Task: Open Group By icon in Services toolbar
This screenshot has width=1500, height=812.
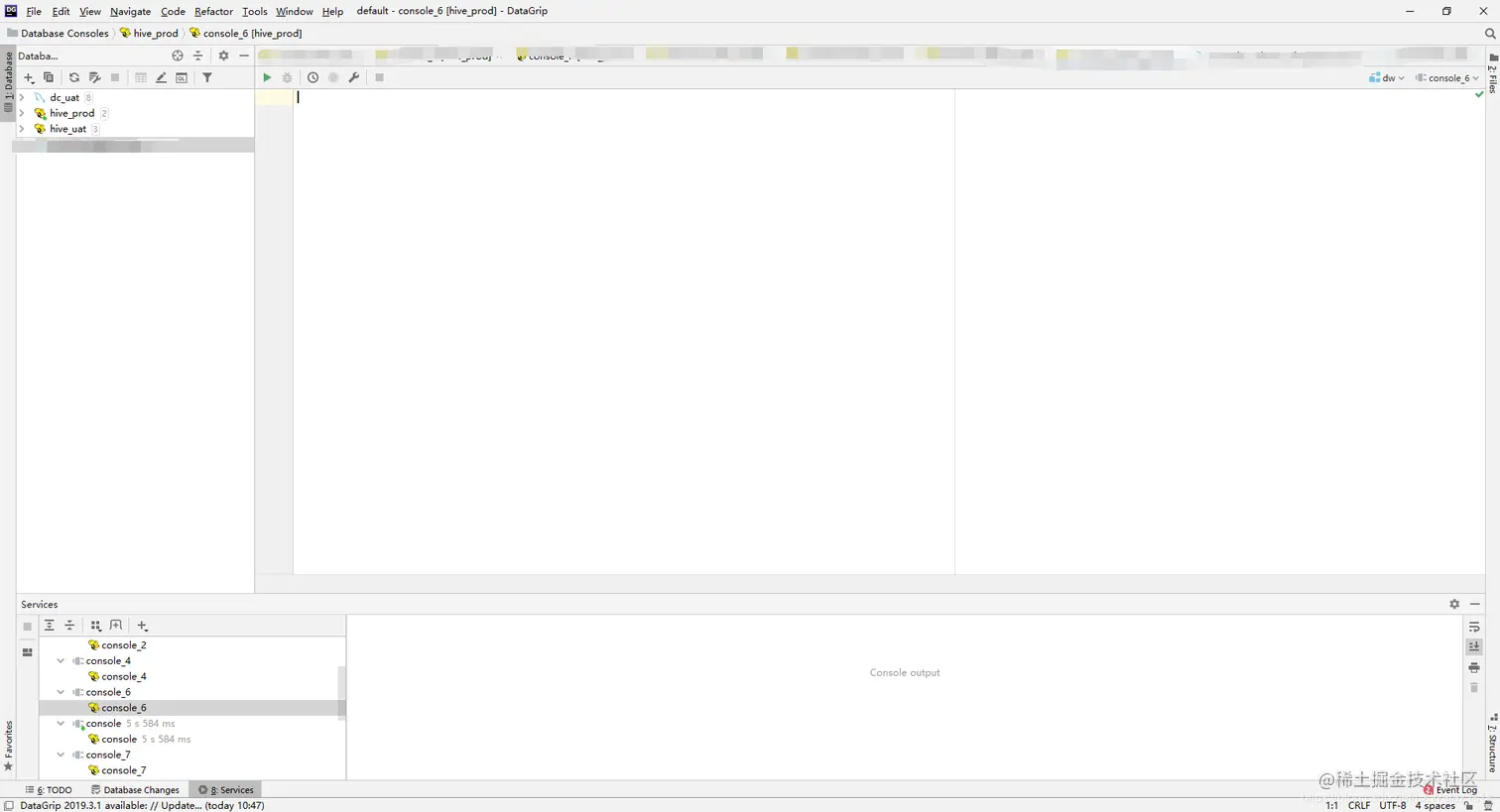Action: tap(95, 626)
